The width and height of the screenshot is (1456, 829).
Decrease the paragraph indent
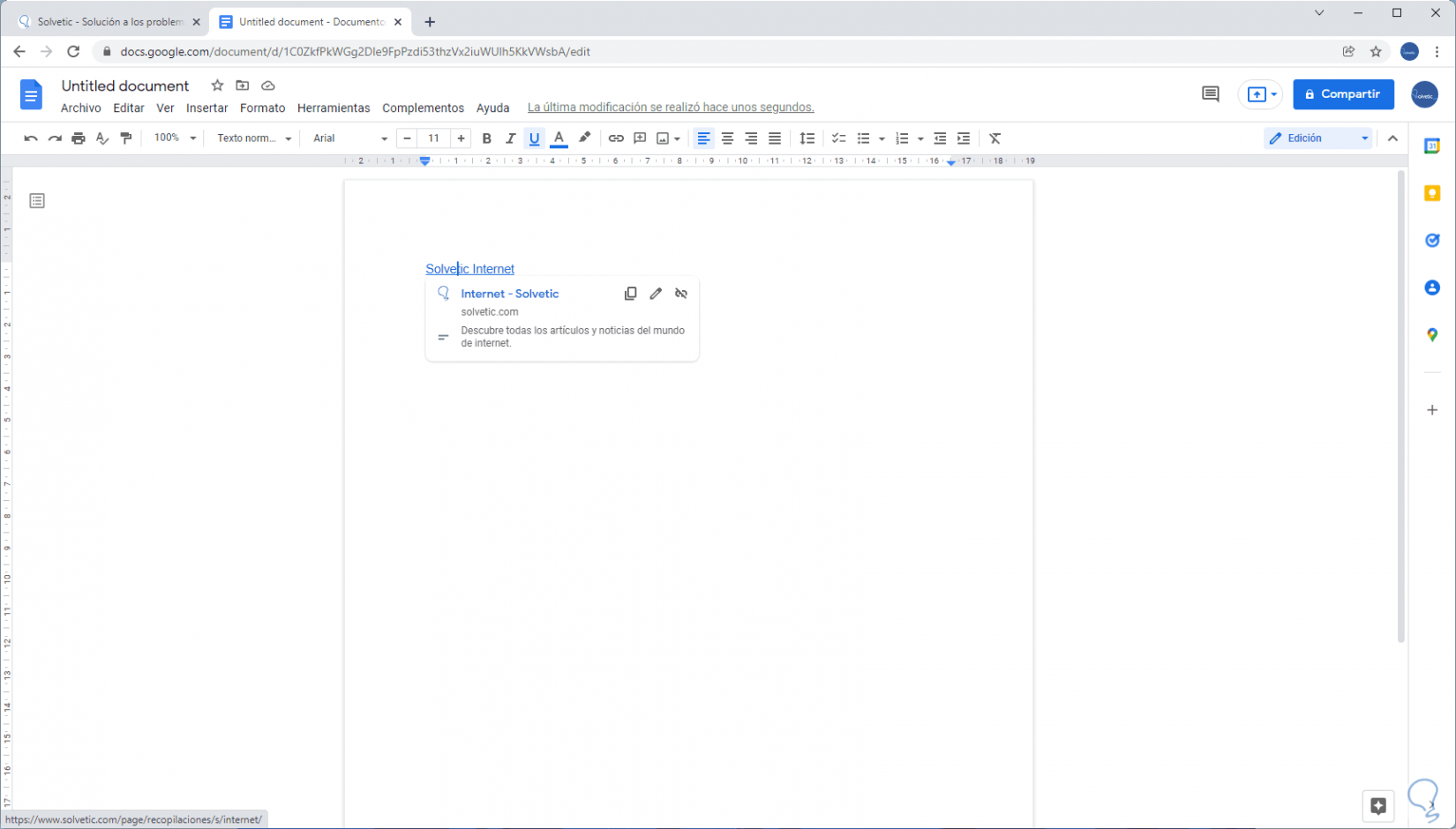[x=940, y=138]
